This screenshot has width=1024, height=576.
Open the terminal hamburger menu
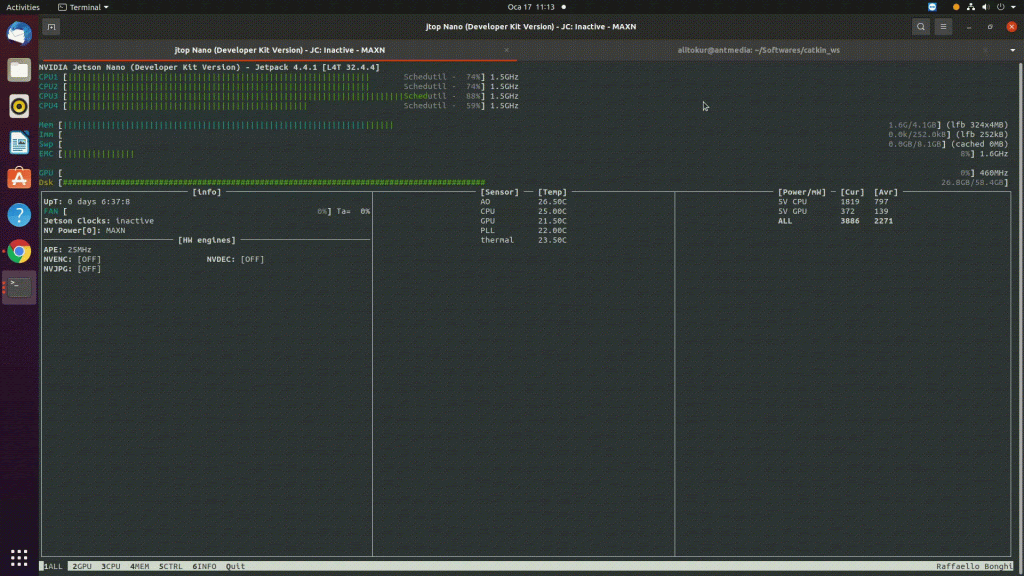click(943, 27)
